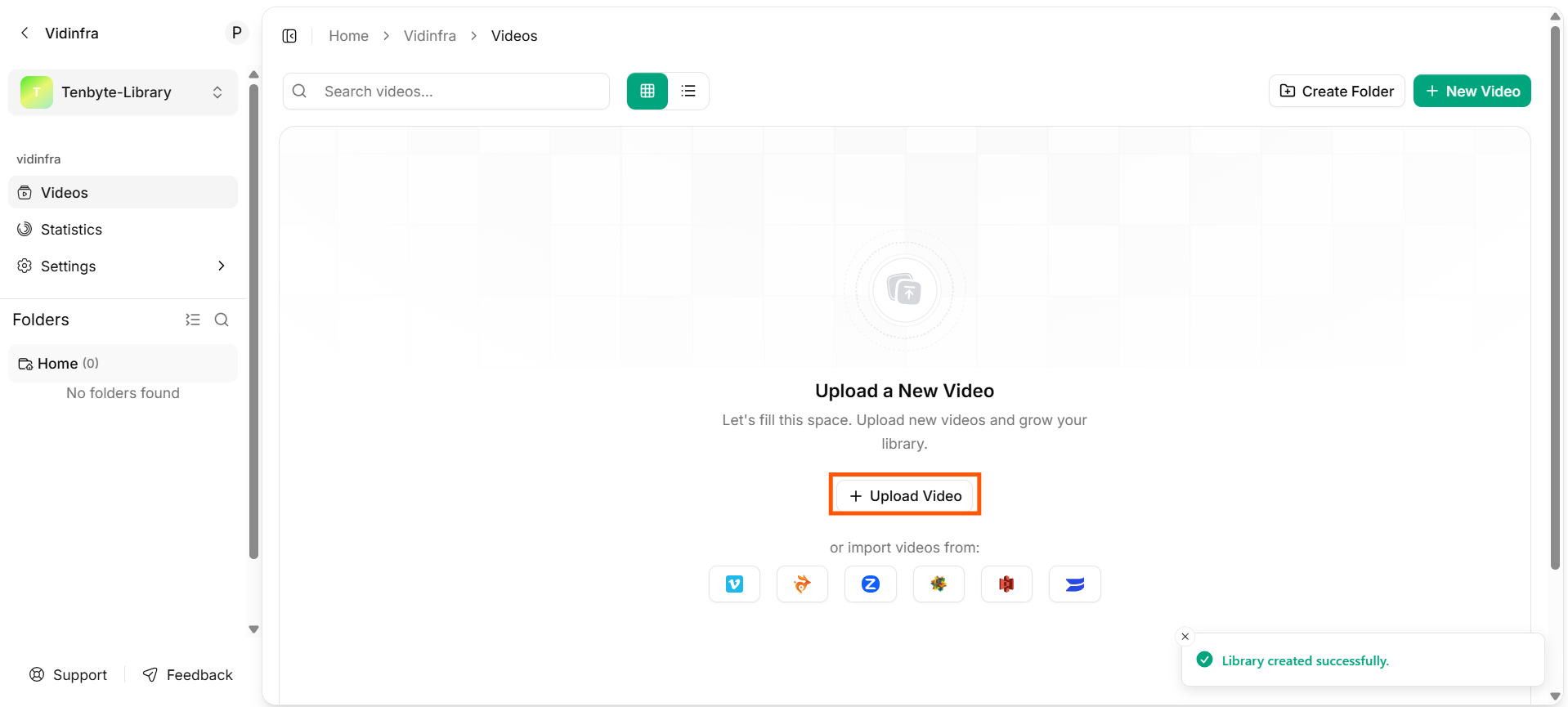The height and width of the screenshot is (707, 1568).
Task: Open Statistics in the sidebar
Action: point(123,229)
